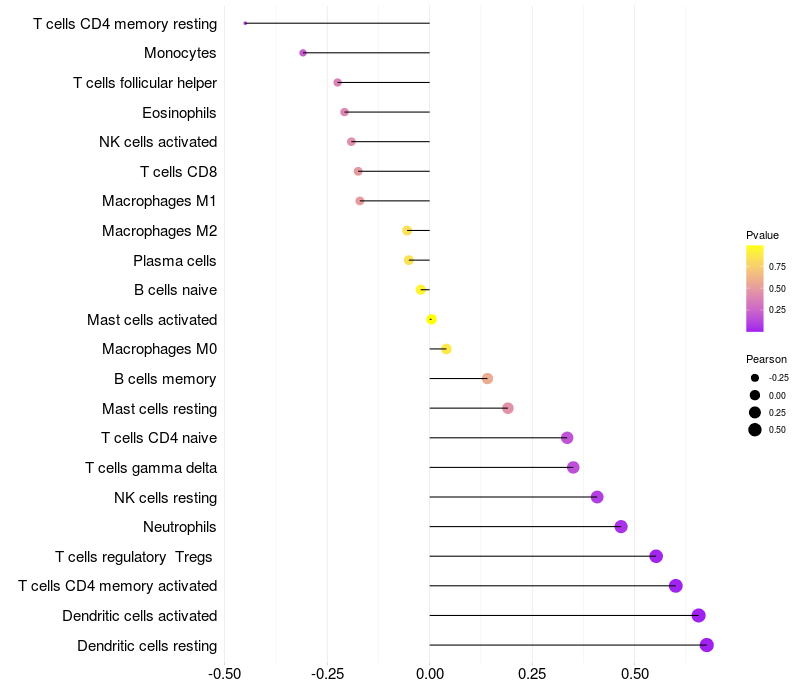The image size is (800, 700).
Task: Click the 0.50 Pearson legend dot
Action: coord(755,430)
